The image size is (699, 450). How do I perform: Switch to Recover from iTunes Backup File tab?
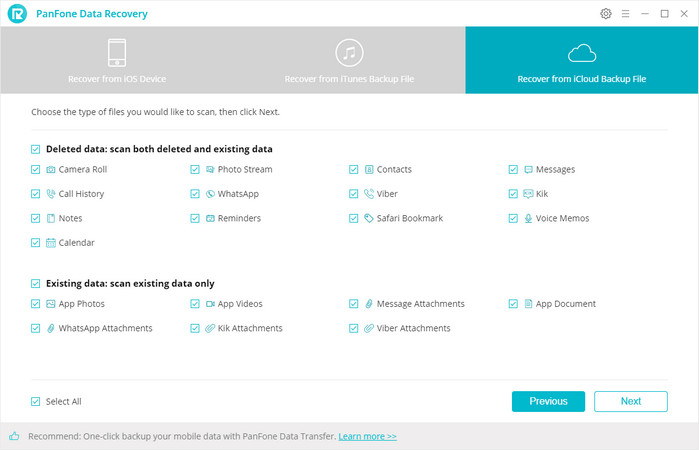point(349,60)
